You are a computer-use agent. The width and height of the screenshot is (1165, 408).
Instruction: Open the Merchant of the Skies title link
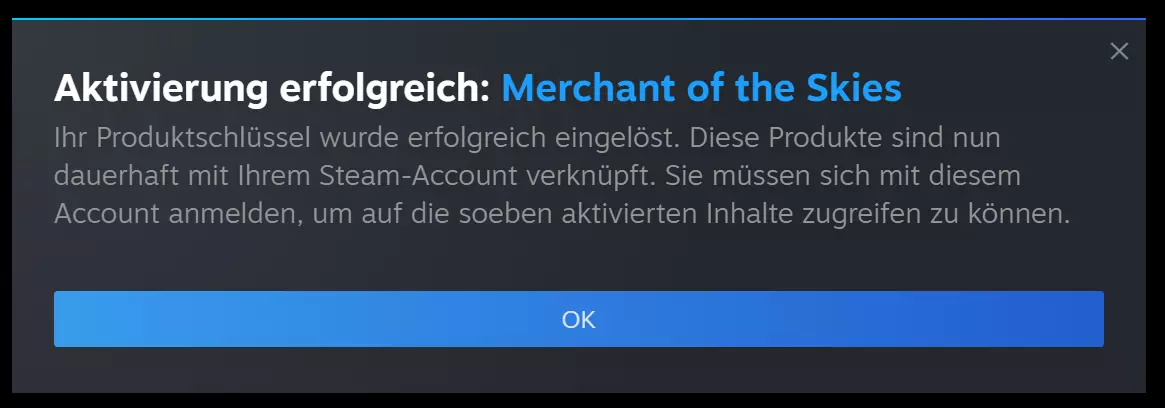point(701,89)
